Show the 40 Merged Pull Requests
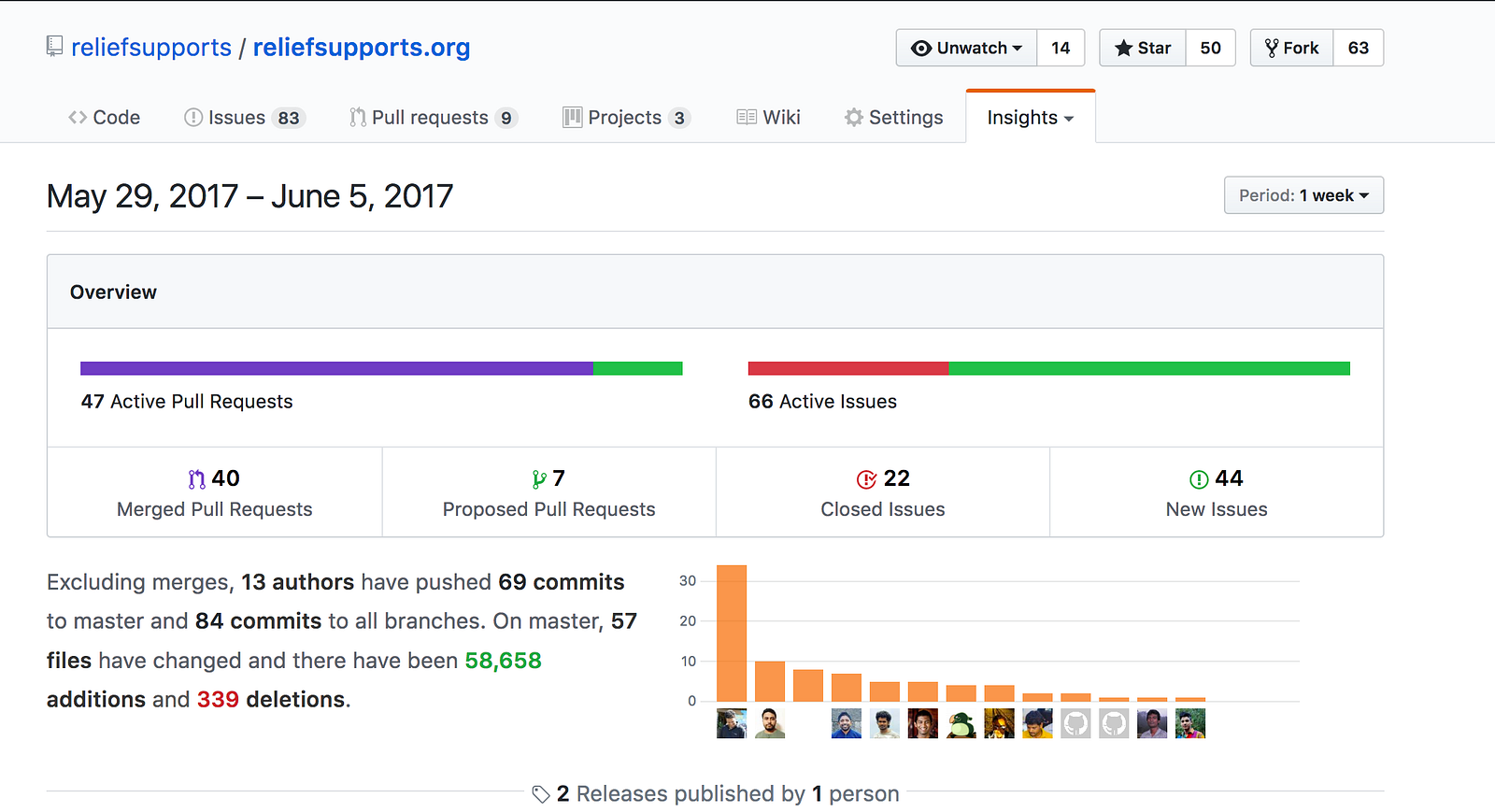This screenshot has width=1495, height=812. click(x=215, y=492)
